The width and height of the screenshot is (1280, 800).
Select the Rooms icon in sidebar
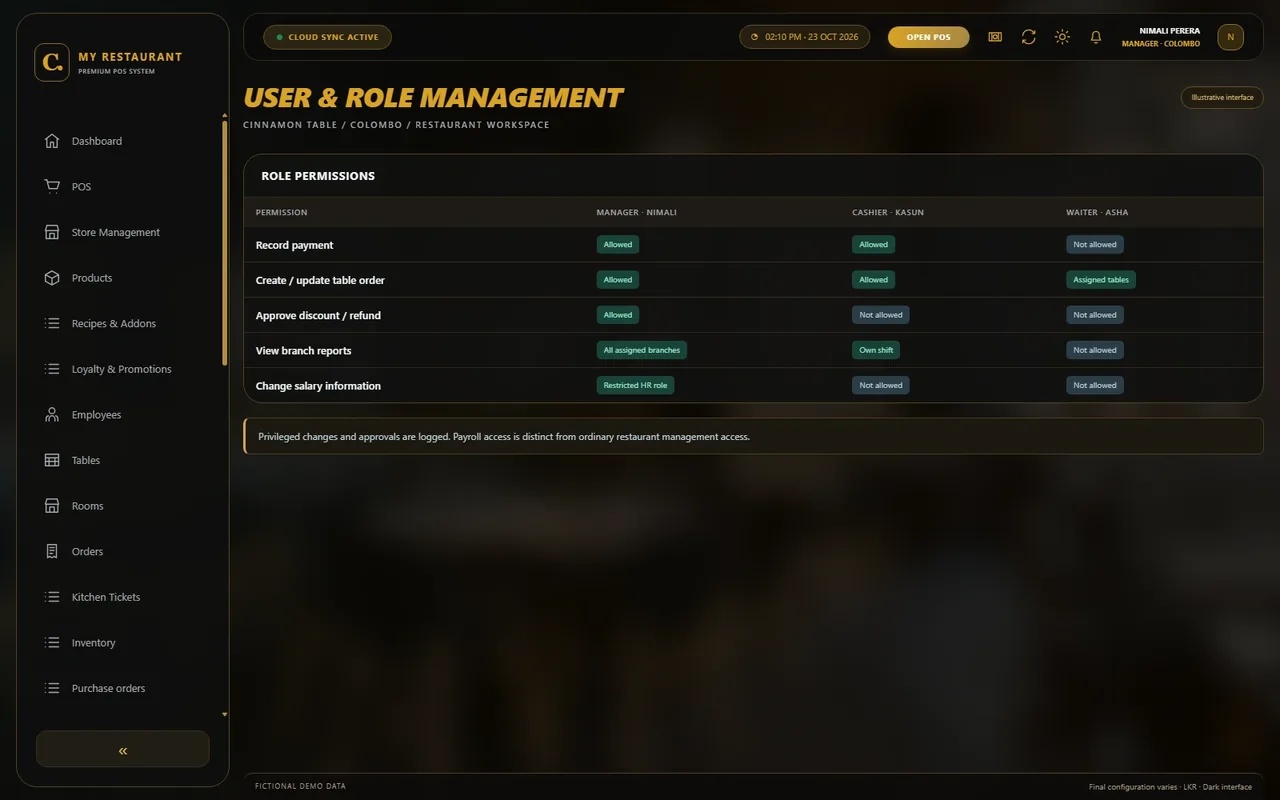point(52,506)
